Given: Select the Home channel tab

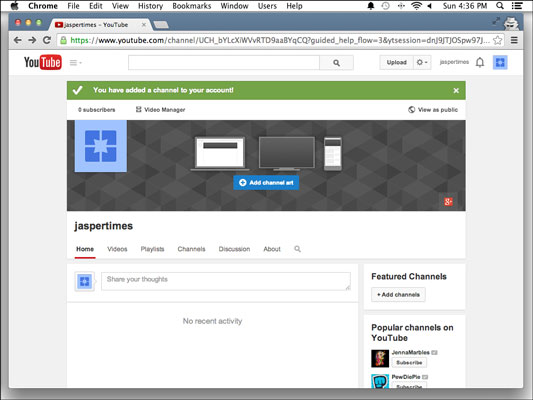Looking at the screenshot, I should click(85, 249).
